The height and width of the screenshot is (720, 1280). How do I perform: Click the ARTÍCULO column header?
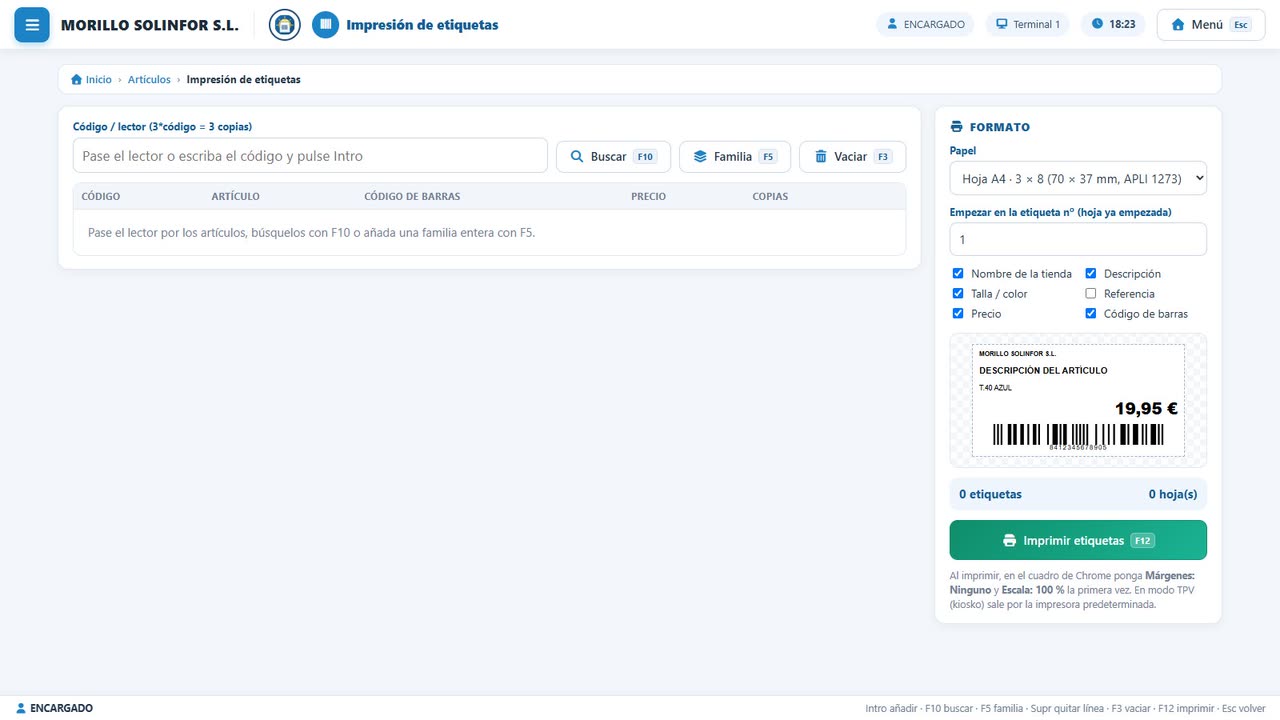[236, 196]
